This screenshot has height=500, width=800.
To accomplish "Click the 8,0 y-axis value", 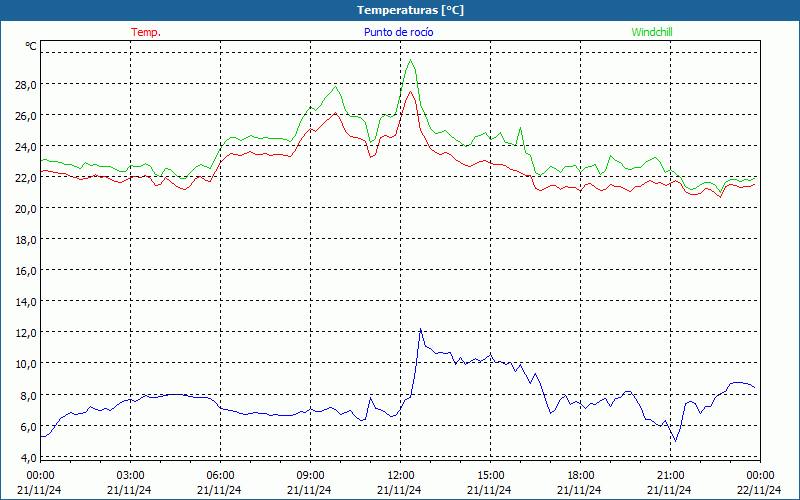I will 29,395.
